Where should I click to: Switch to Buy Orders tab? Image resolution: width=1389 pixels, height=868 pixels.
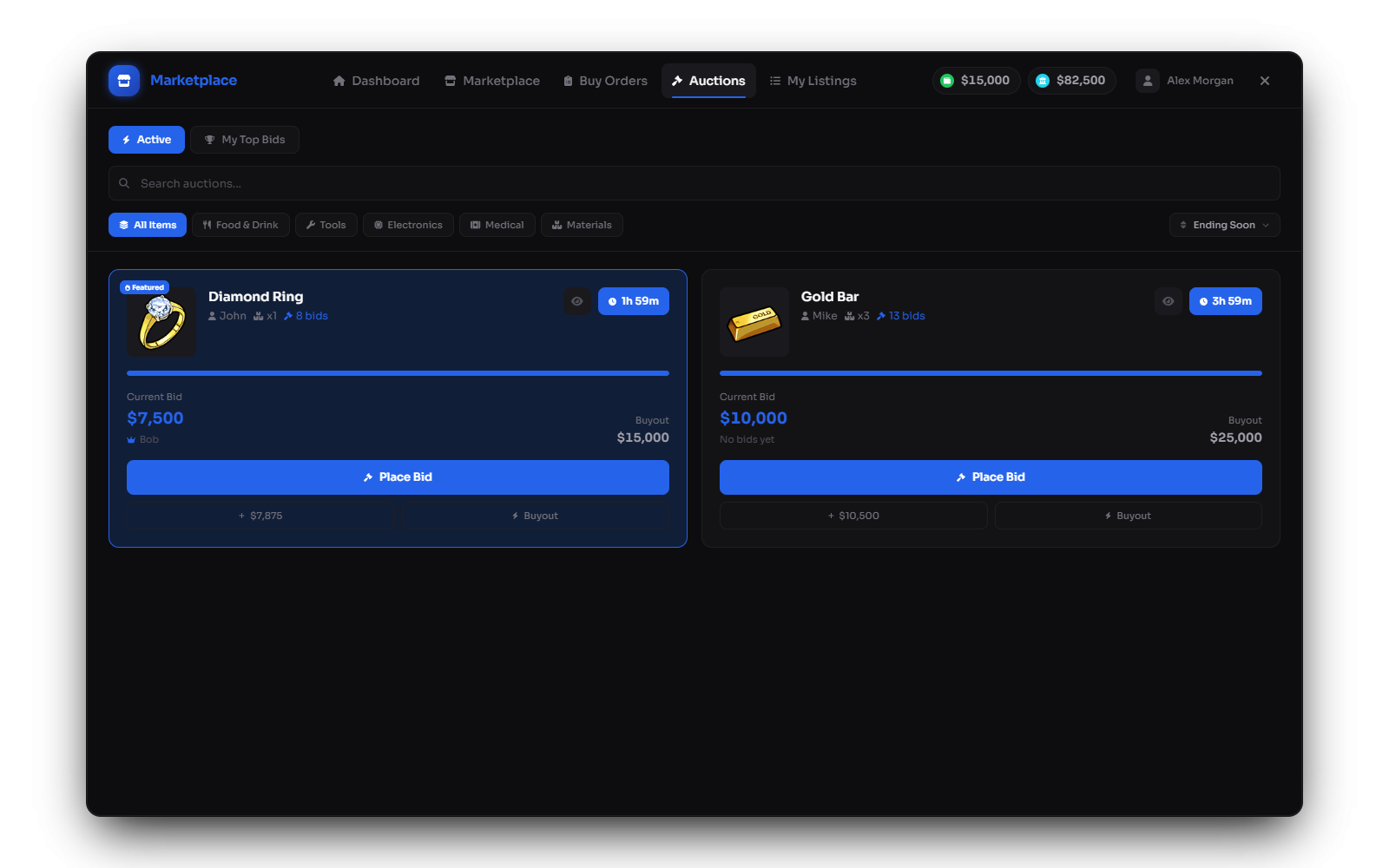coord(605,81)
